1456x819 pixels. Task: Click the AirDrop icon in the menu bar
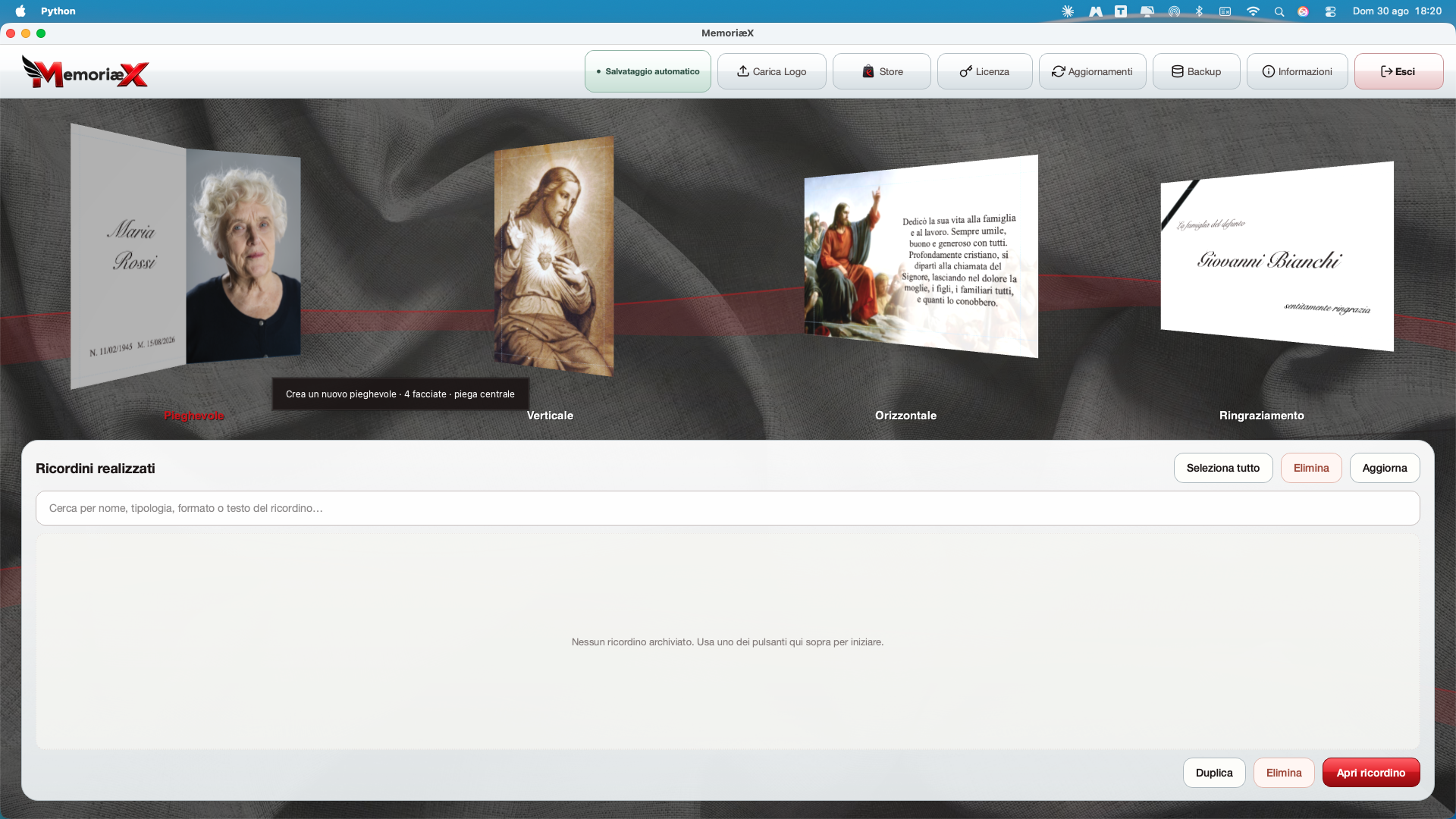coord(1174,11)
